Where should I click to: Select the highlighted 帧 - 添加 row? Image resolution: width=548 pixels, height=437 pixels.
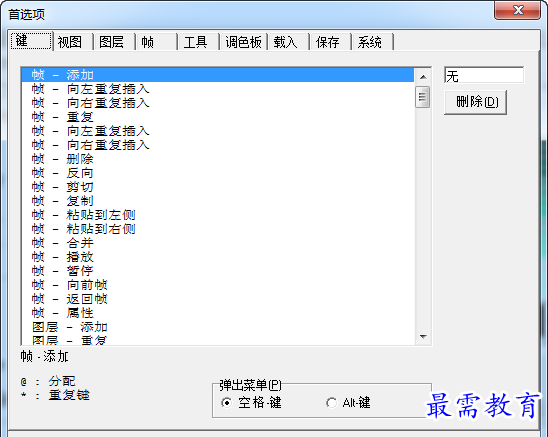[218, 75]
